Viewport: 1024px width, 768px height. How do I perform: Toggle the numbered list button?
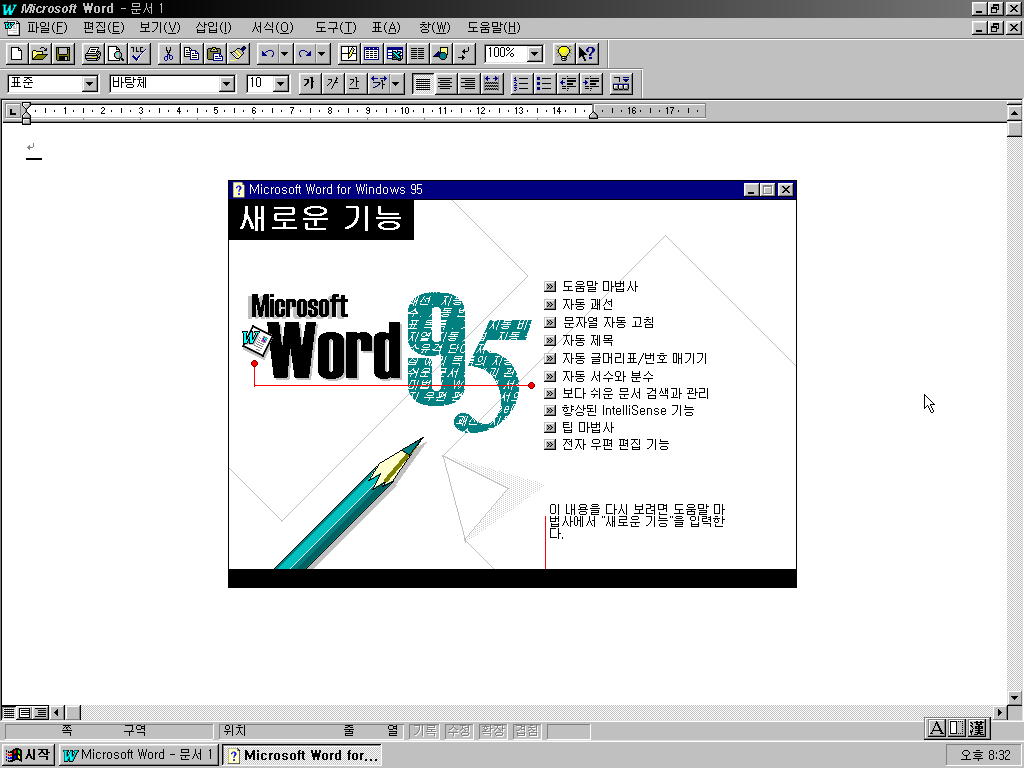click(x=521, y=84)
